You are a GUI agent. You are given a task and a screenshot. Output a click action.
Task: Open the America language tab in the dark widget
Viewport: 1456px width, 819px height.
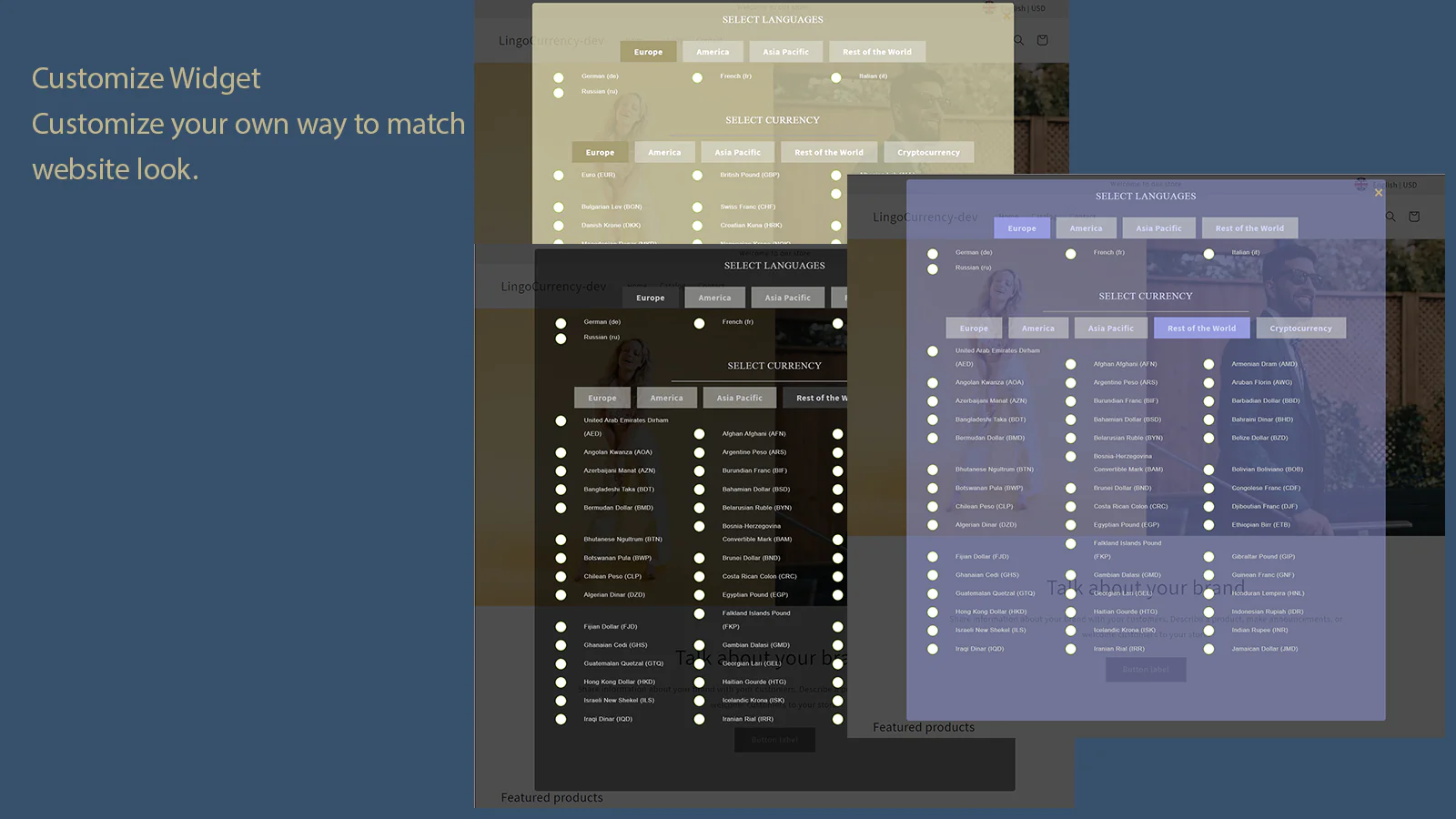coord(714,298)
